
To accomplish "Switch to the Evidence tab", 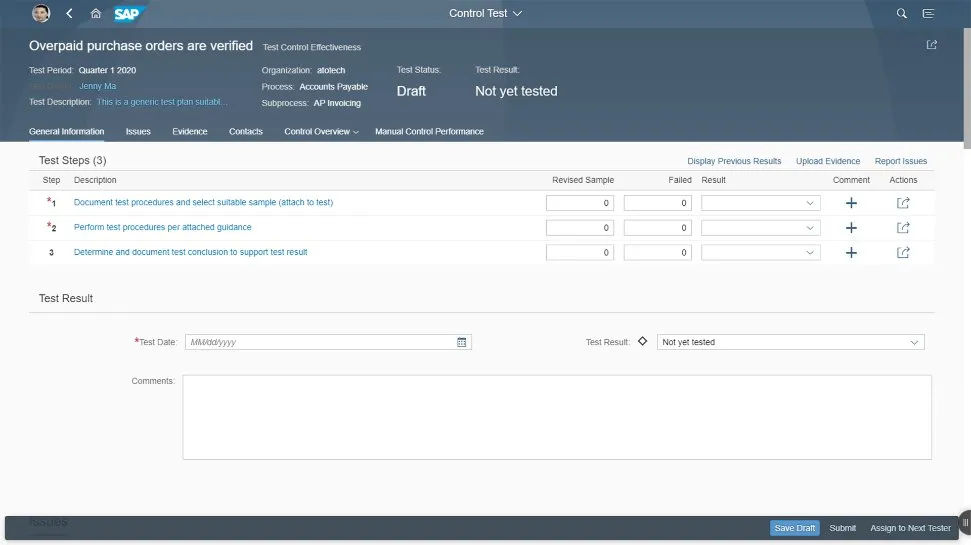I will (x=190, y=132).
